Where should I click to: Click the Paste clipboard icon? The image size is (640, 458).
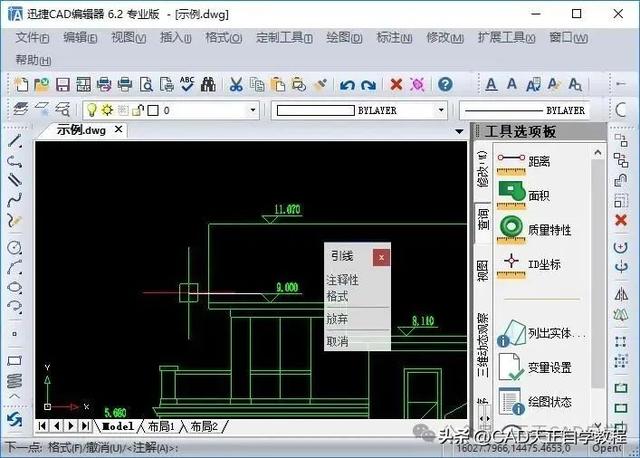(278, 84)
